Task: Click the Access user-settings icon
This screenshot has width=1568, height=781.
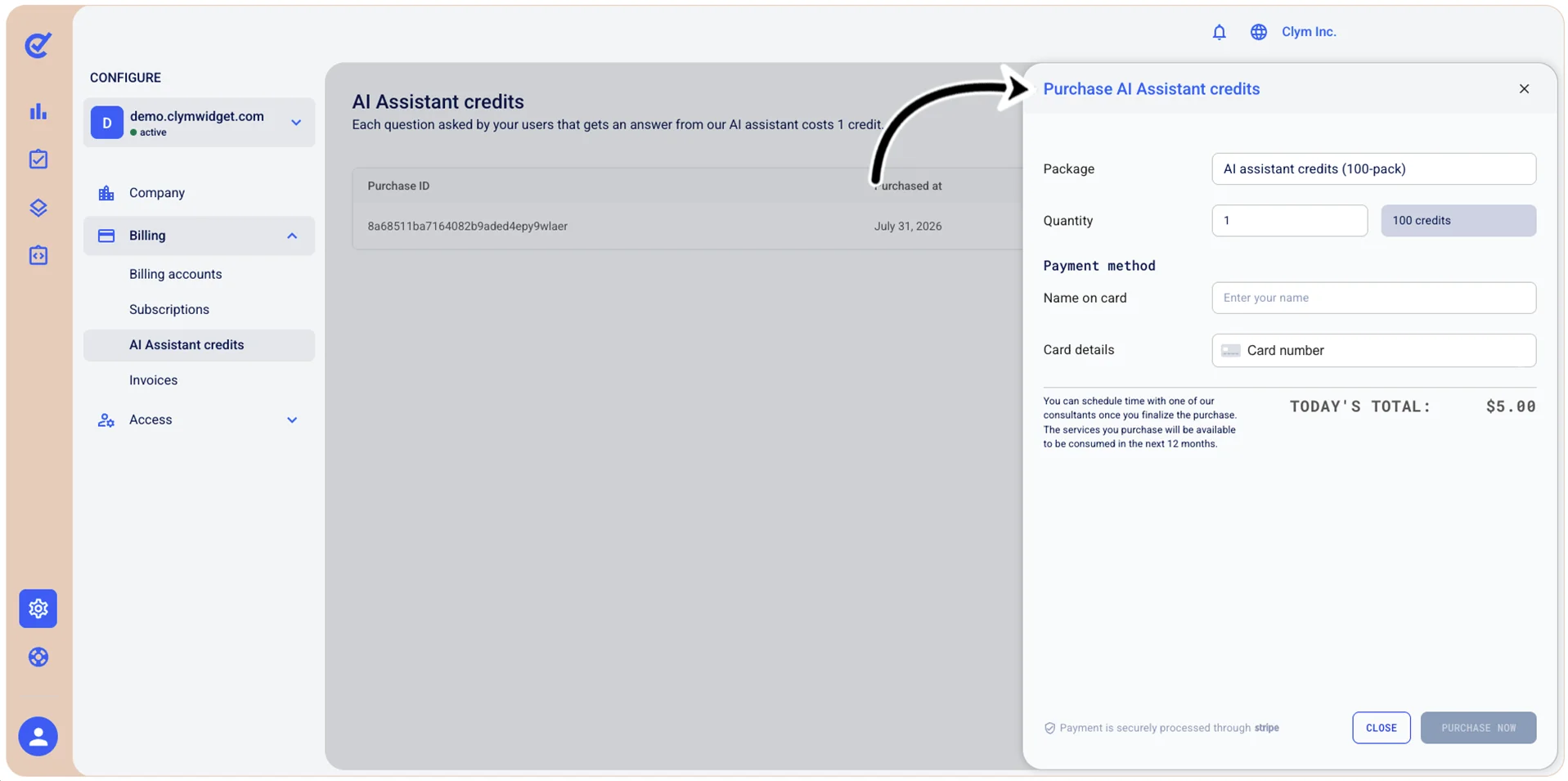Action: pyautogui.click(x=106, y=420)
